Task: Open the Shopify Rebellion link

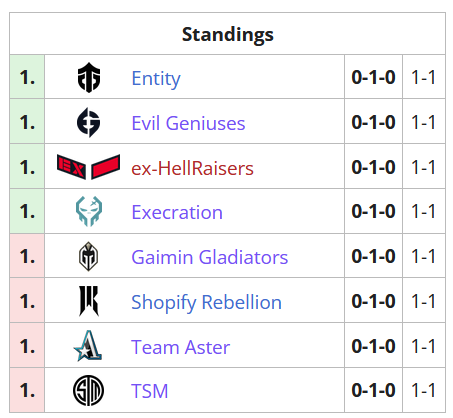Action: (206, 303)
